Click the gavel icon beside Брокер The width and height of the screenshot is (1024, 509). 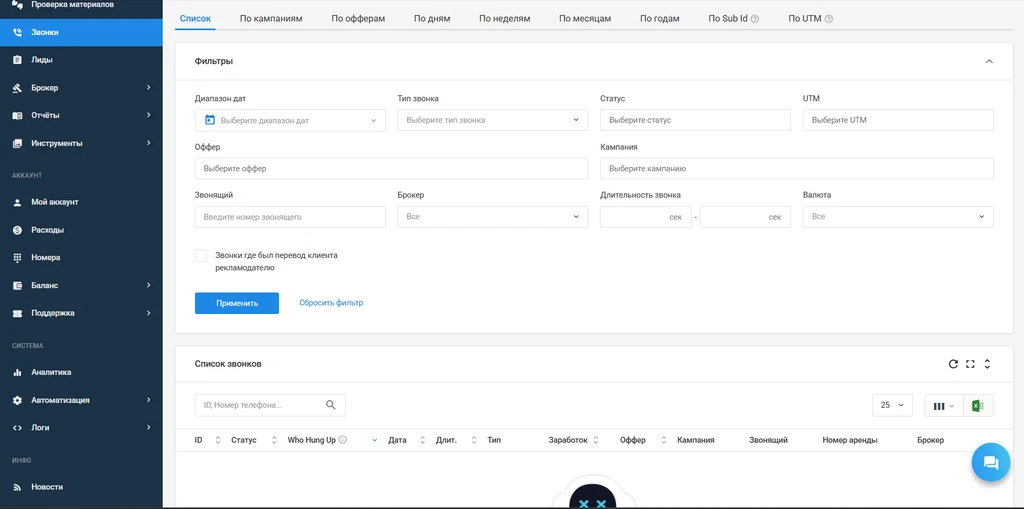click(x=18, y=88)
